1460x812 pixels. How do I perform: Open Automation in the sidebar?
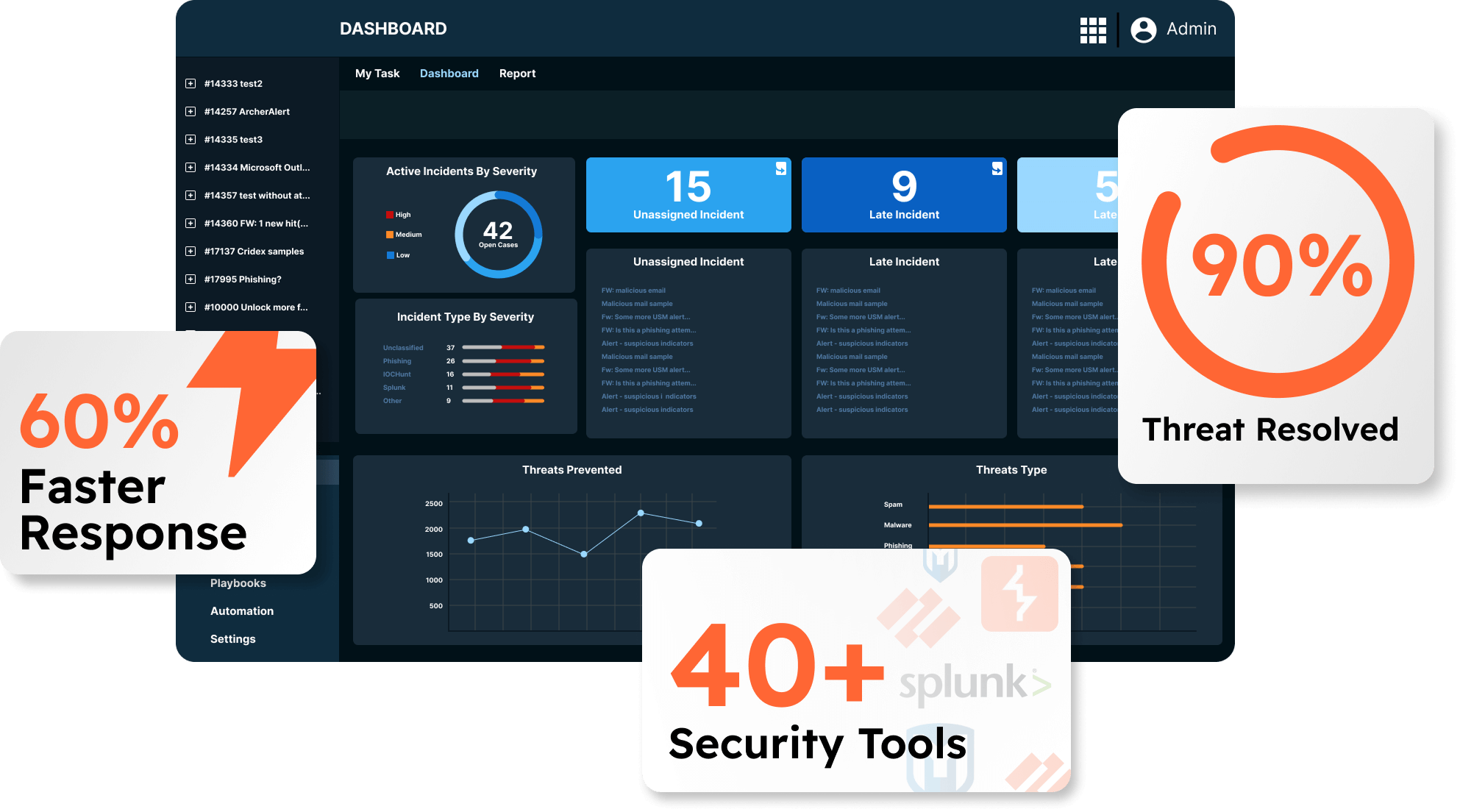242,610
